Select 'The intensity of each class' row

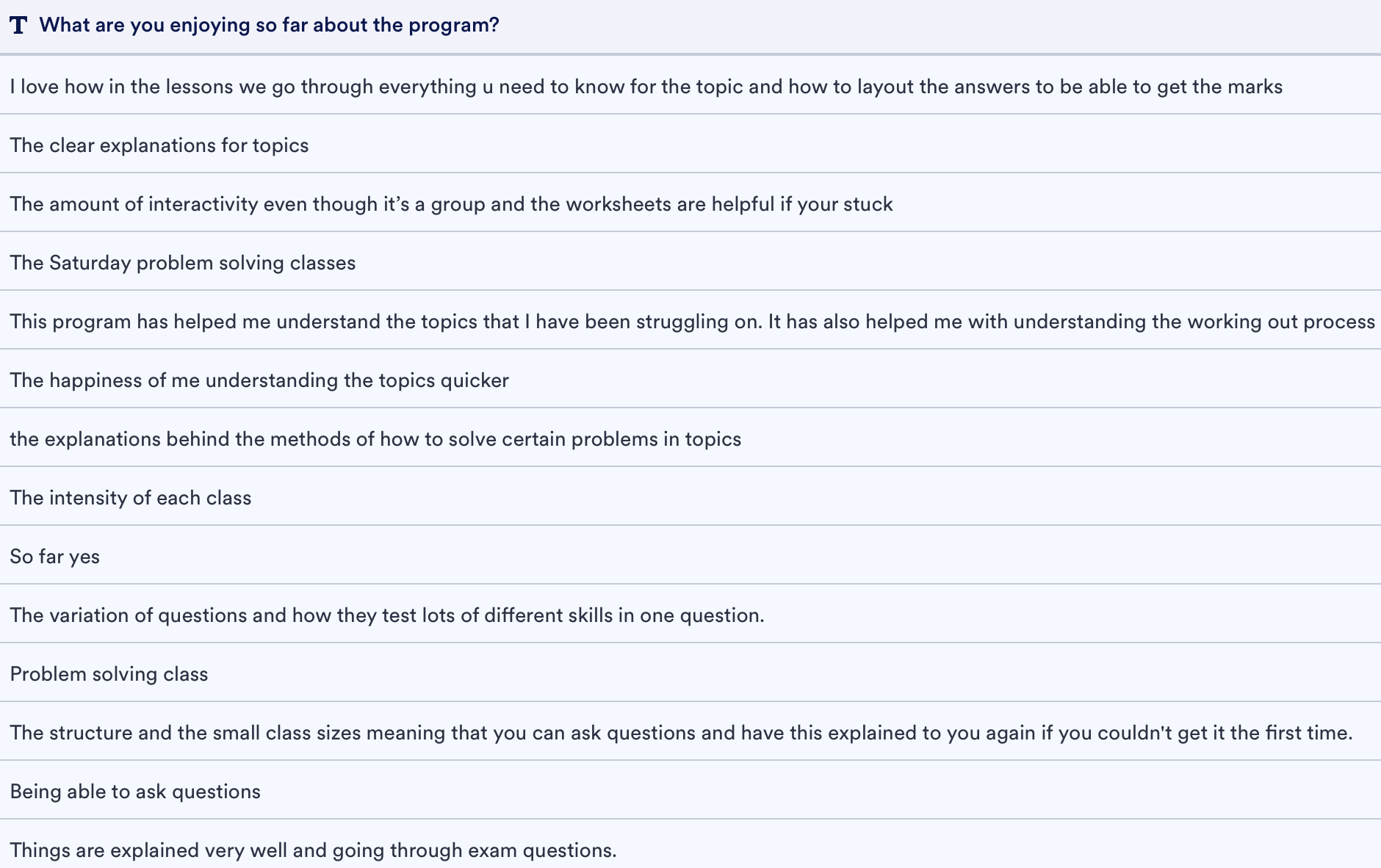[131, 498]
